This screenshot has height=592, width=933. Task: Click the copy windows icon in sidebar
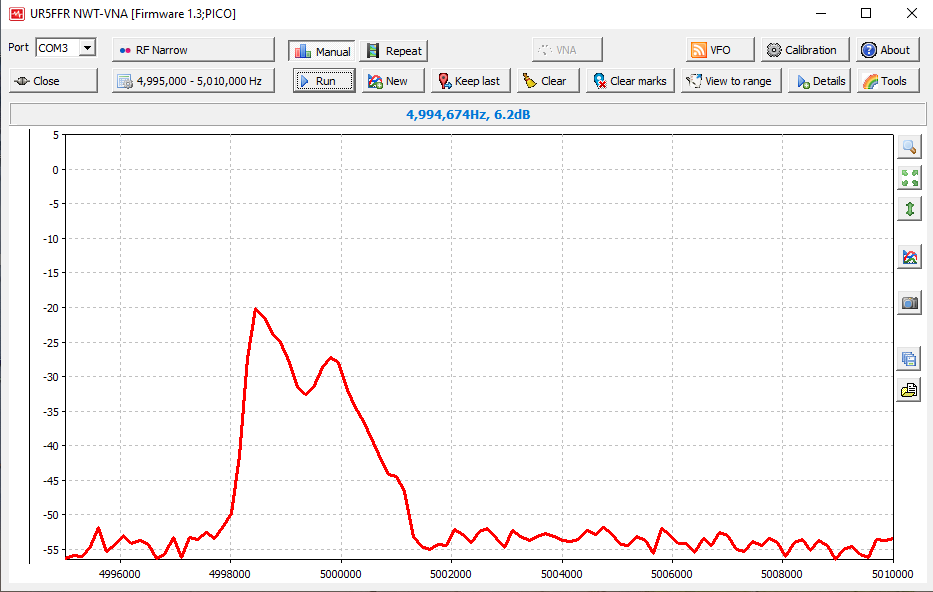pyautogui.click(x=909, y=359)
